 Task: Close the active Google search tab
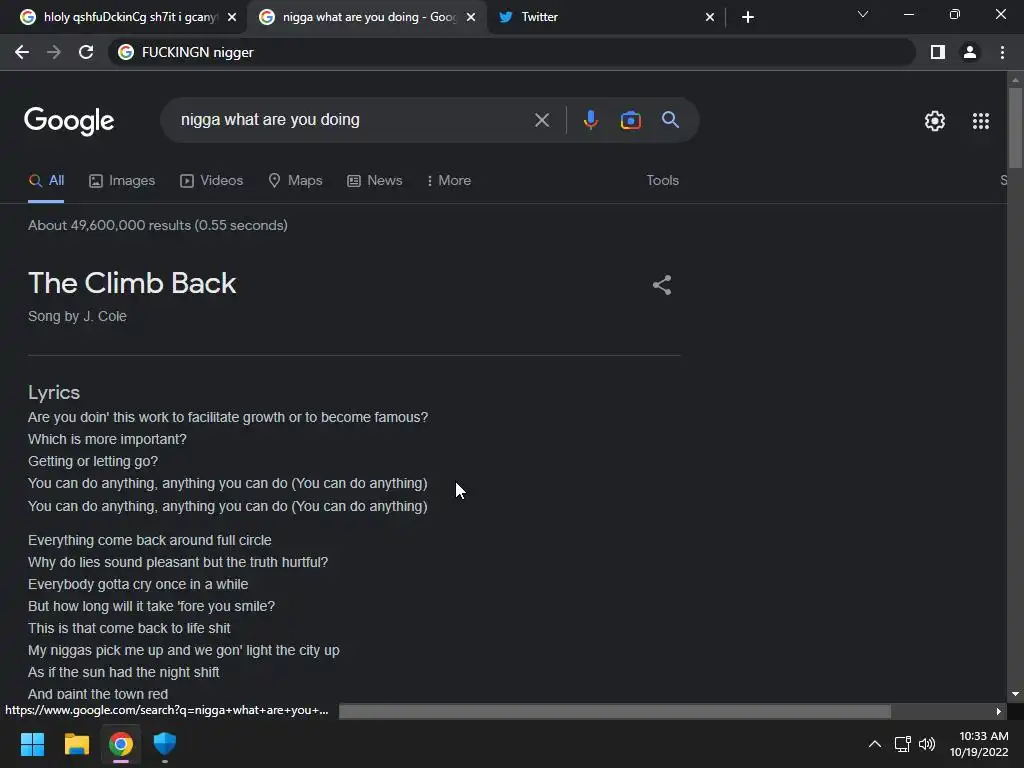pyautogui.click(x=471, y=17)
